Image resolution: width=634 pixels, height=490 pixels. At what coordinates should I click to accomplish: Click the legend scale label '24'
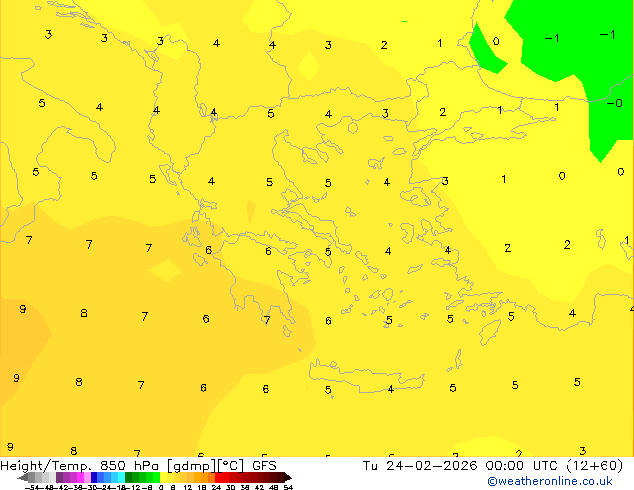coord(216,487)
